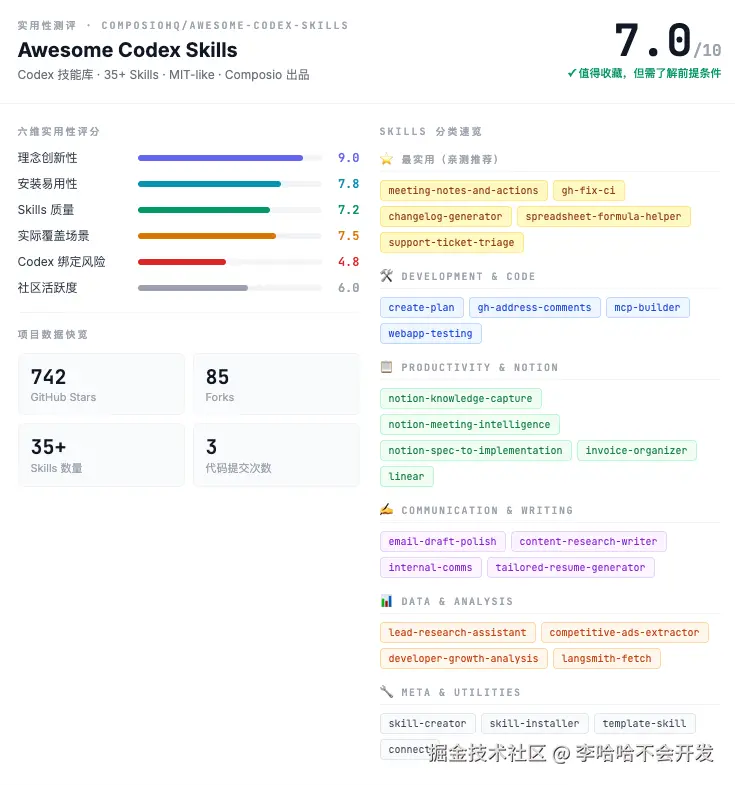Select the gh-fix-ci tag
Image resolution: width=735 pixels, height=785 pixels.
(588, 190)
